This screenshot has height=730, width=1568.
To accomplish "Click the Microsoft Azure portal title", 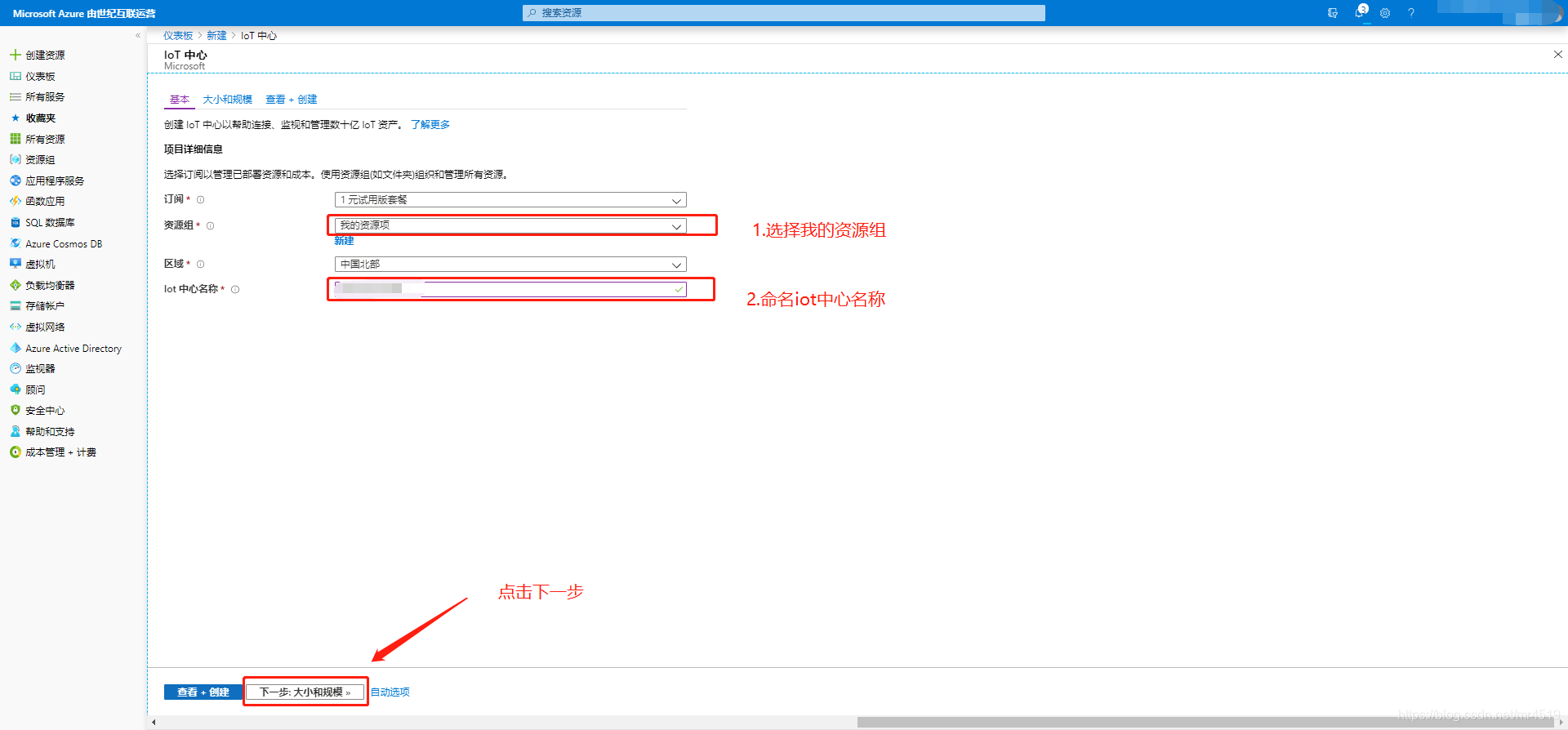I will pyautogui.click(x=84, y=14).
